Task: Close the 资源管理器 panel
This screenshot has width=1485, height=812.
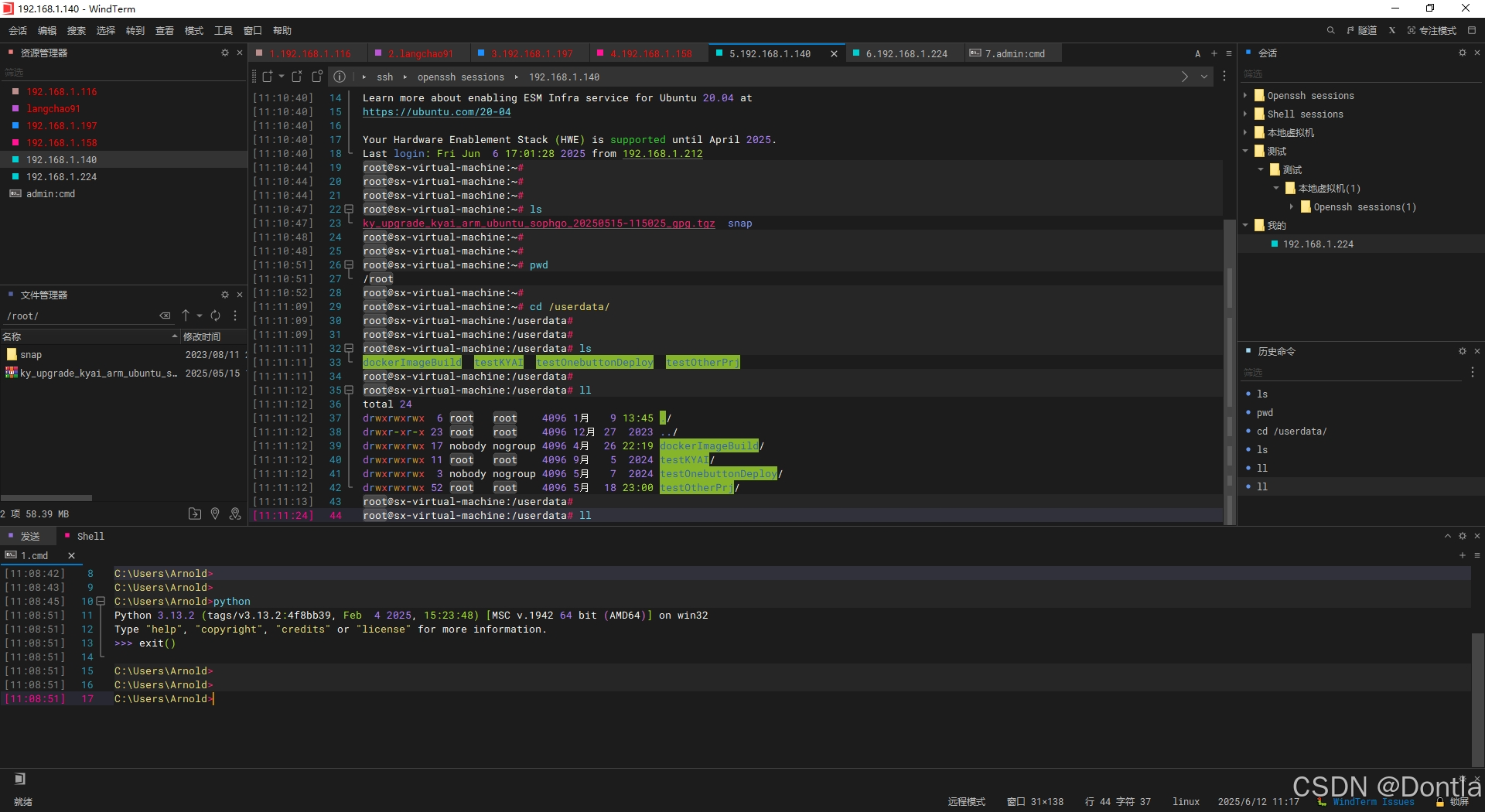Action: pos(240,53)
